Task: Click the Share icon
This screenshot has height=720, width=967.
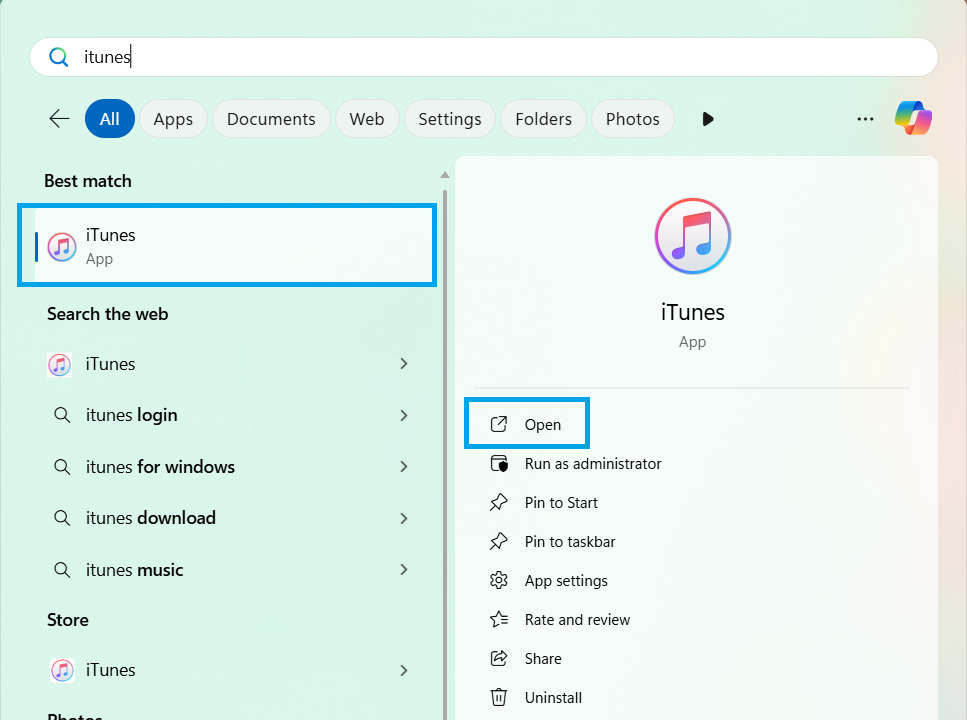Action: 498,659
